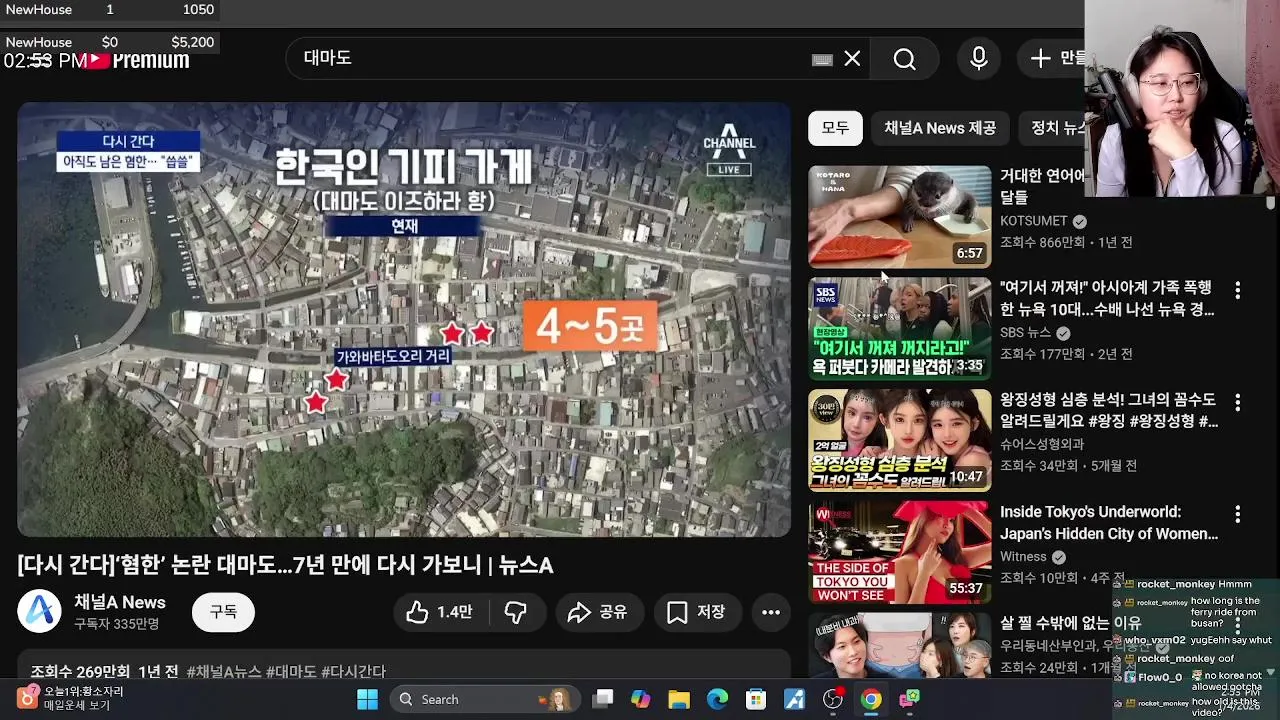
Task: Save the video with 저장 button
Action: [x=696, y=612]
